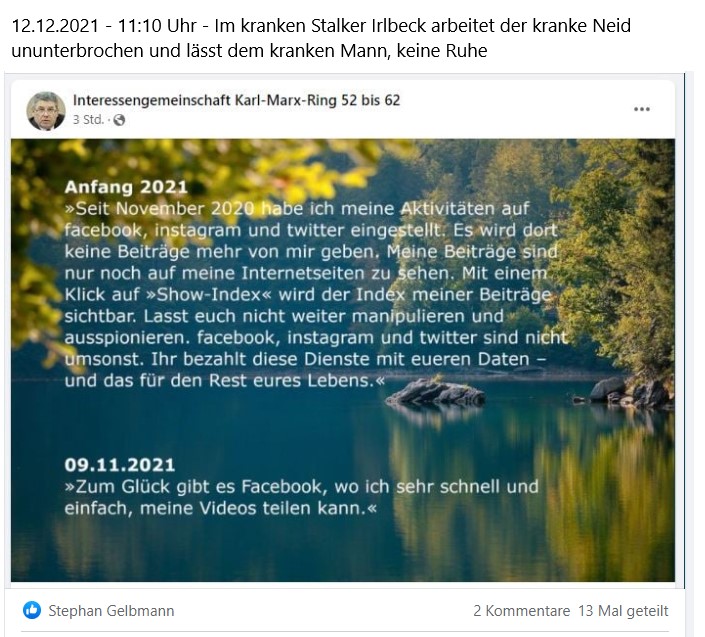Viewport: 705px width, 637px height.
Task: Click the page's profile picture avatar
Action: pos(45,111)
